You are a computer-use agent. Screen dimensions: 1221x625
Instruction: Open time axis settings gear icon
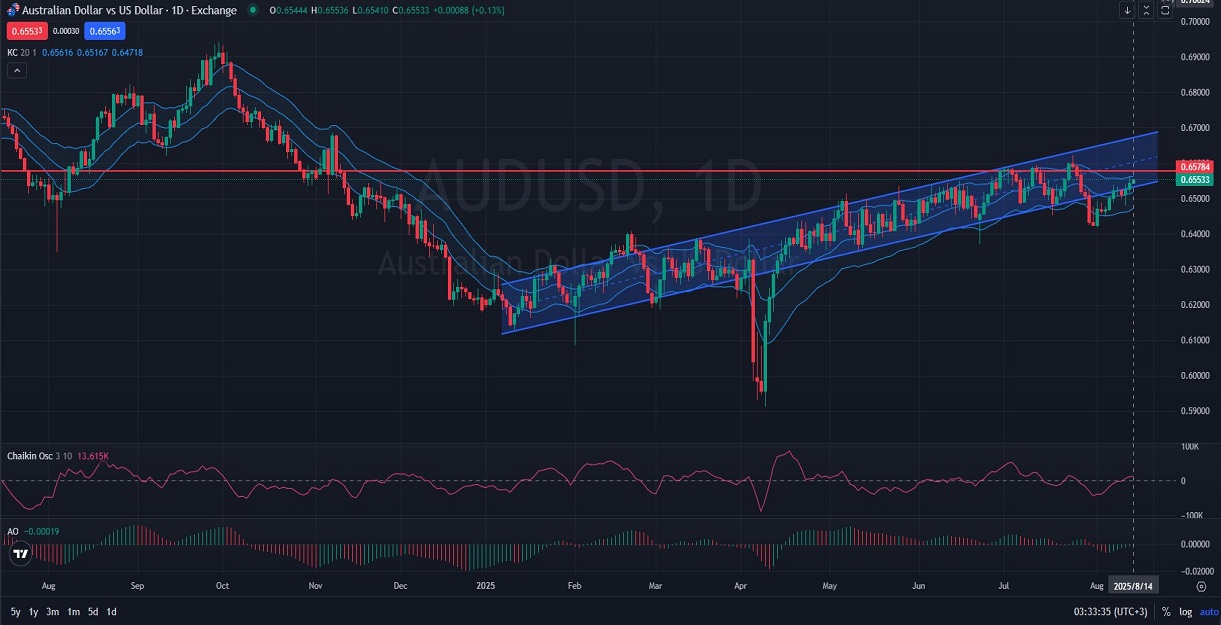(1200, 586)
